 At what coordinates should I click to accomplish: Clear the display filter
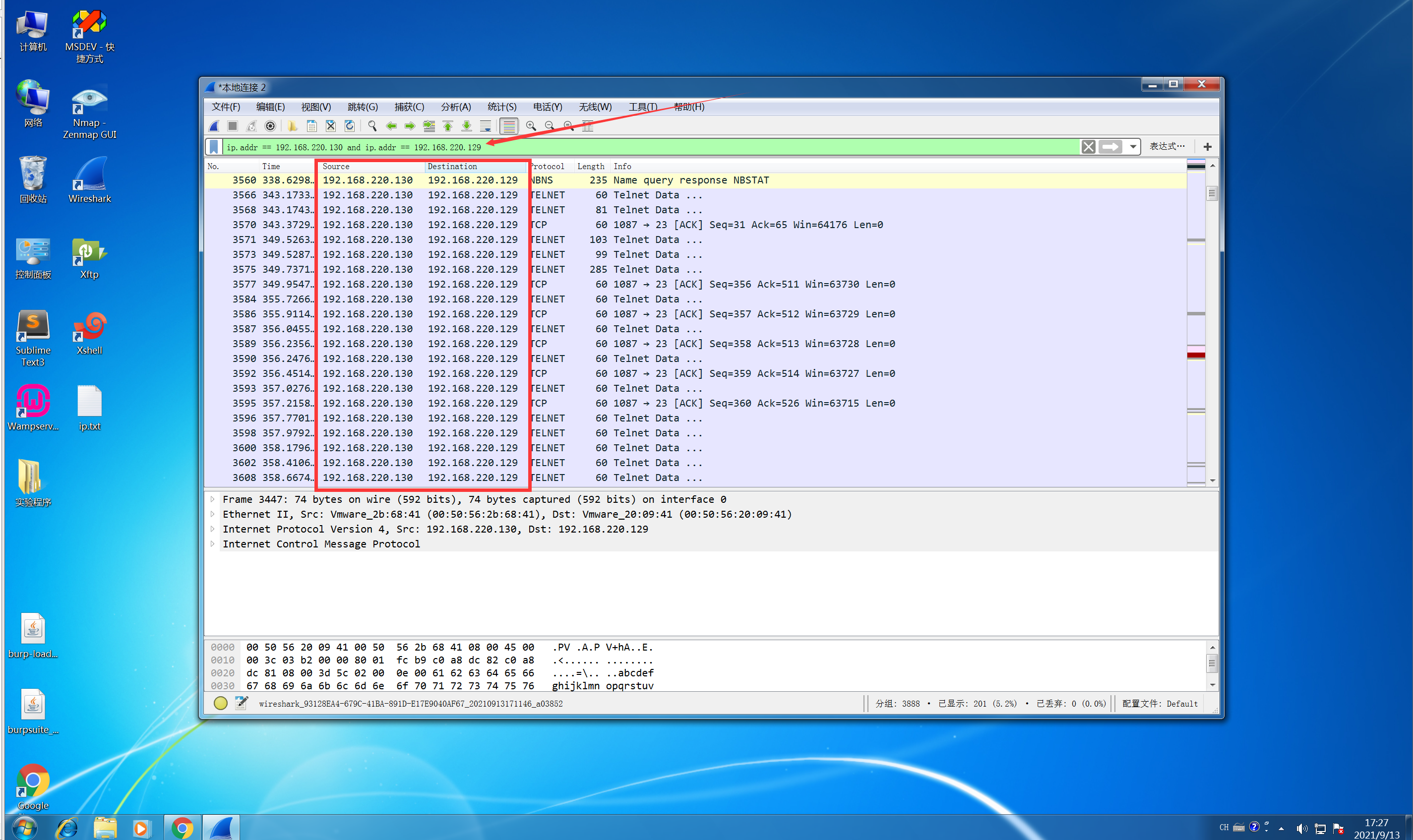point(1088,147)
